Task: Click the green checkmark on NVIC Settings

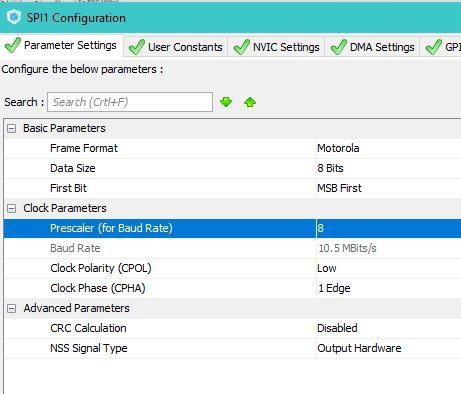Action: coord(242,47)
